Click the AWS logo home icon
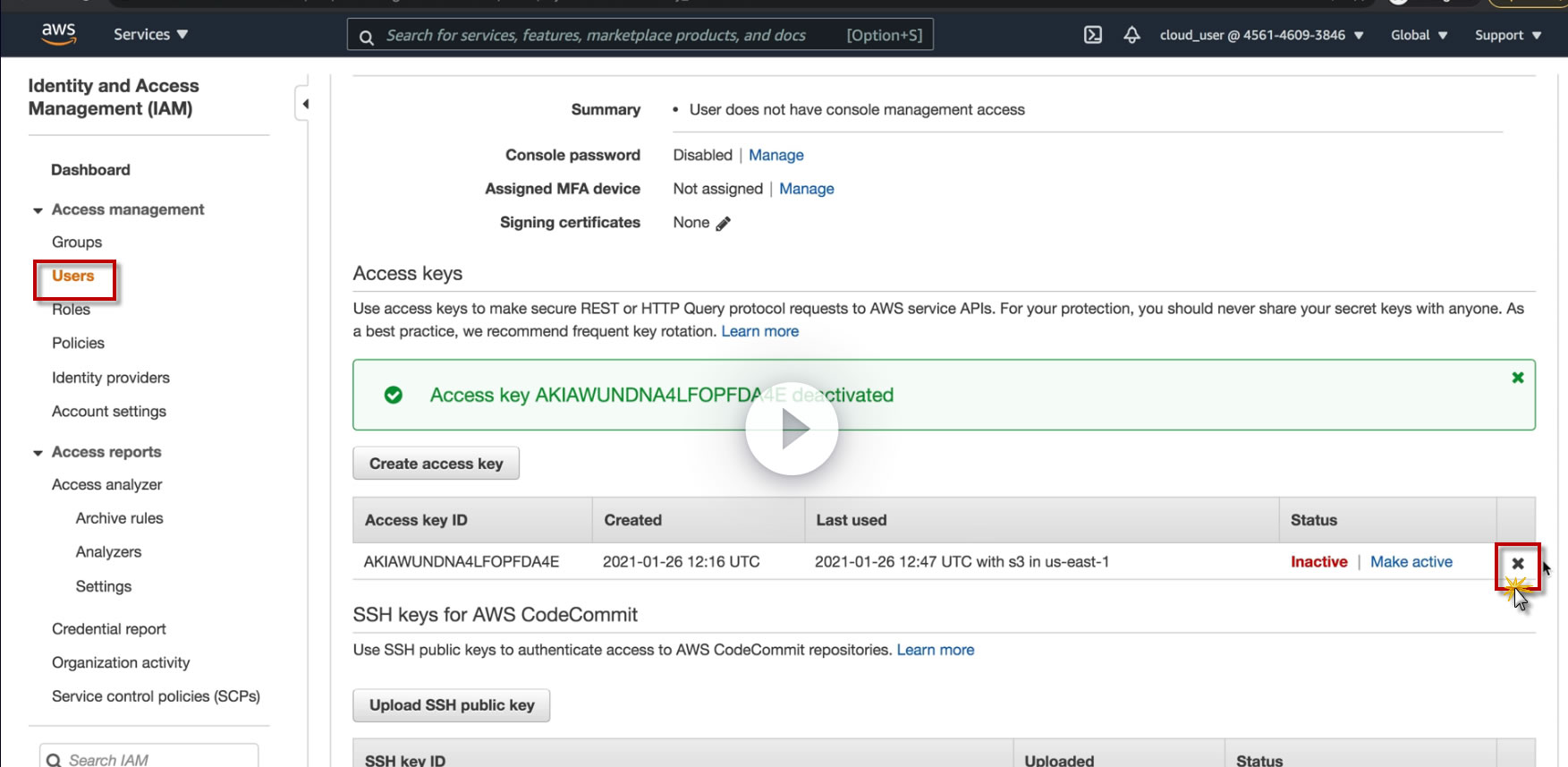Screen dimensions: 1568x767 58,33
